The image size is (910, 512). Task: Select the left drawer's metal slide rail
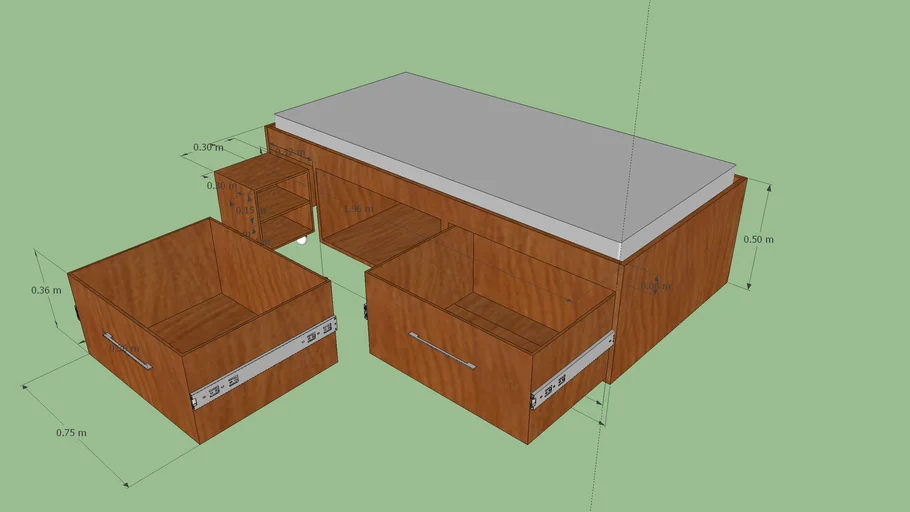(264, 364)
